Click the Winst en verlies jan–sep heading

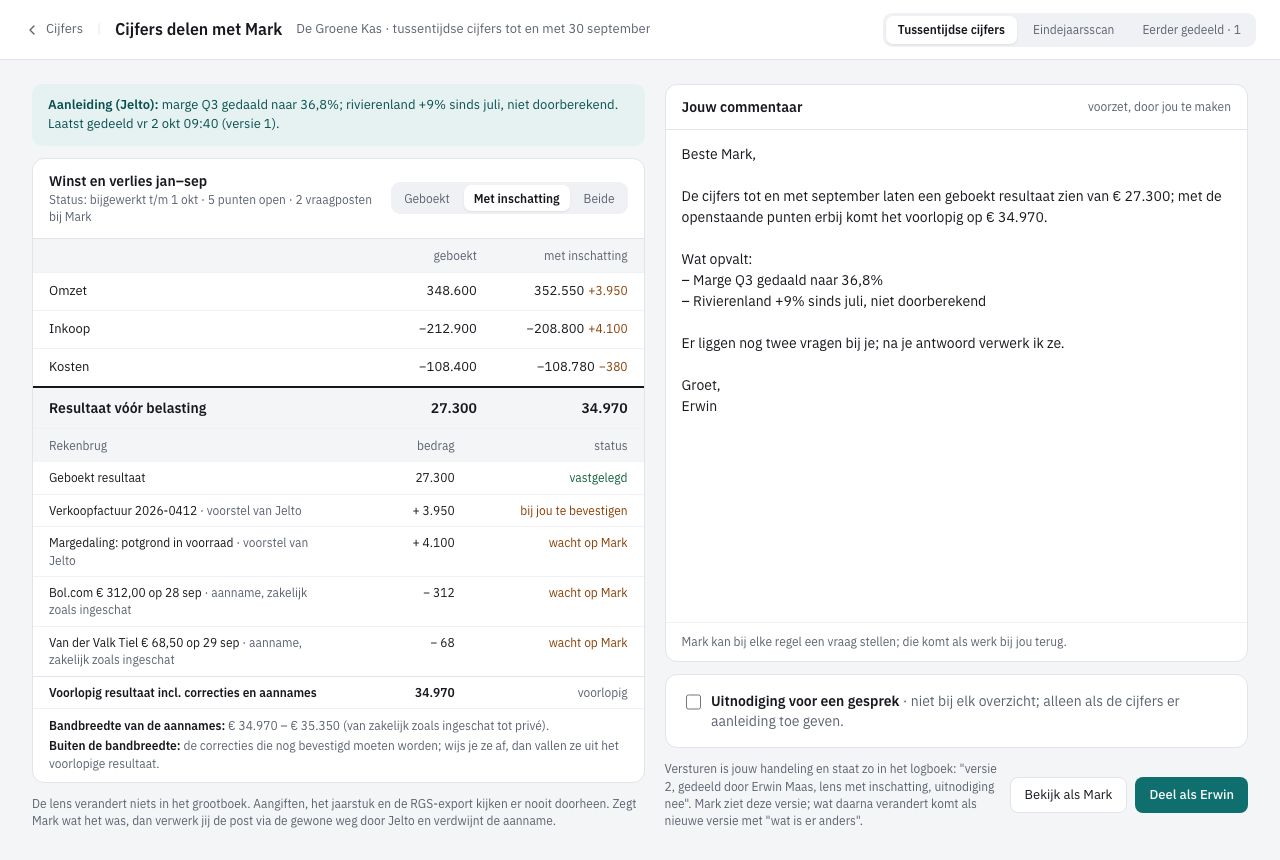coord(128,181)
